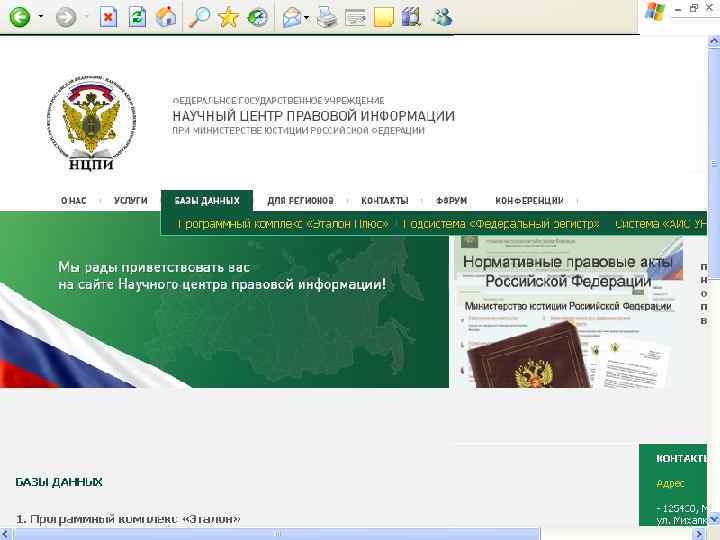This screenshot has width=720, height=540.
Task: Click the Windows flag logo
Action: (x=654, y=11)
